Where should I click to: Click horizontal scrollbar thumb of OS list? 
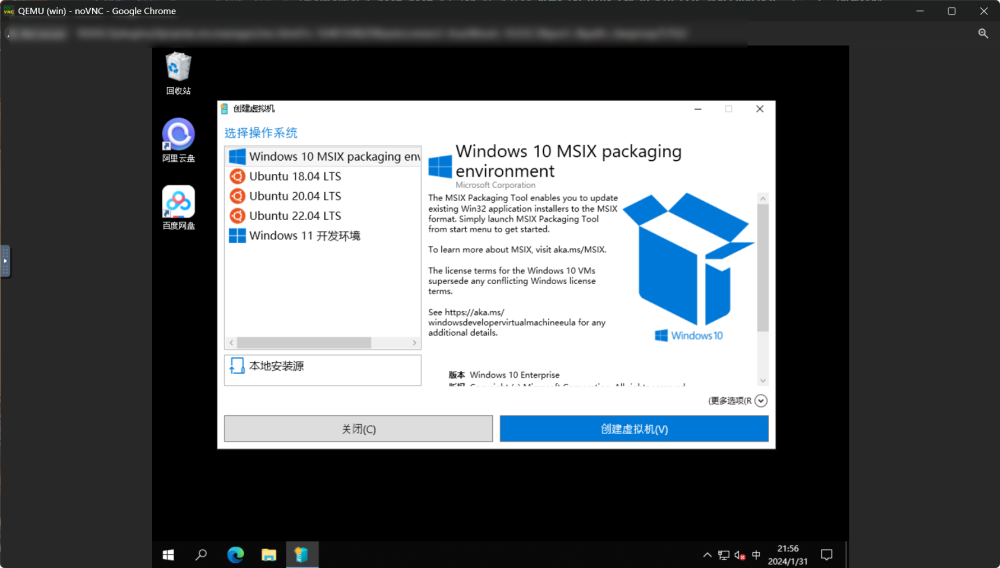(304, 342)
